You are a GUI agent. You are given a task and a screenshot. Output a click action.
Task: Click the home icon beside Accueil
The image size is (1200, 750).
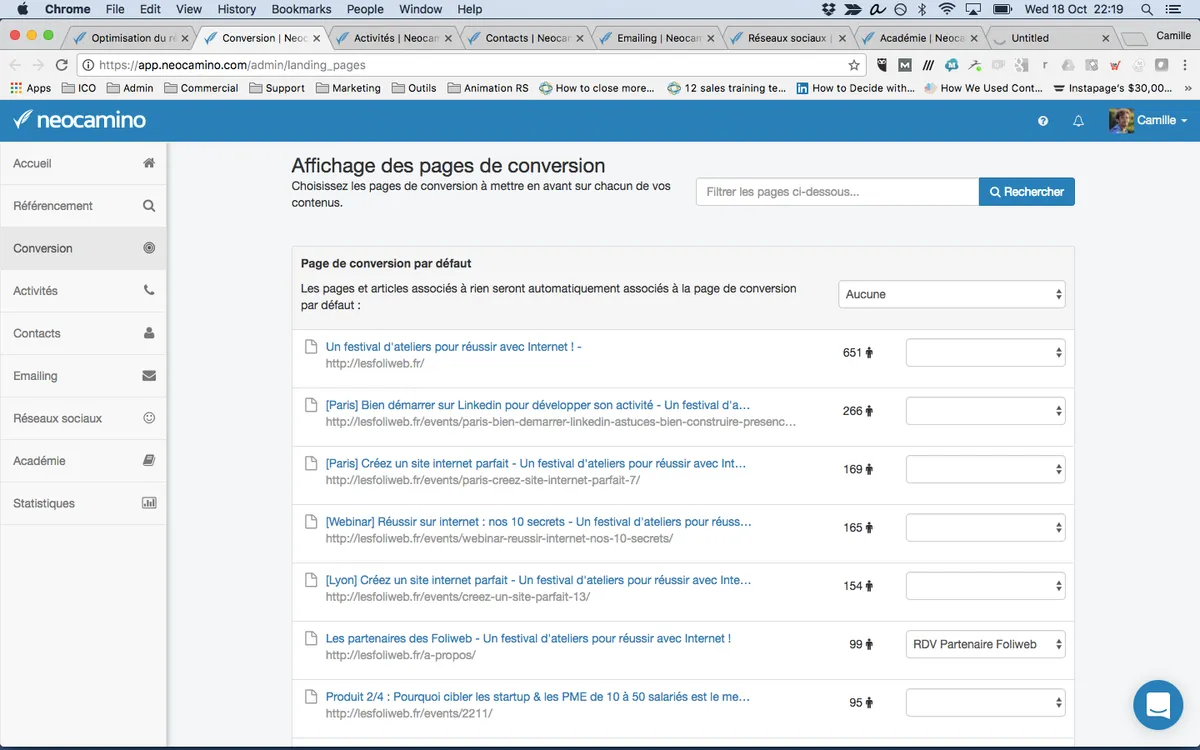(x=149, y=163)
